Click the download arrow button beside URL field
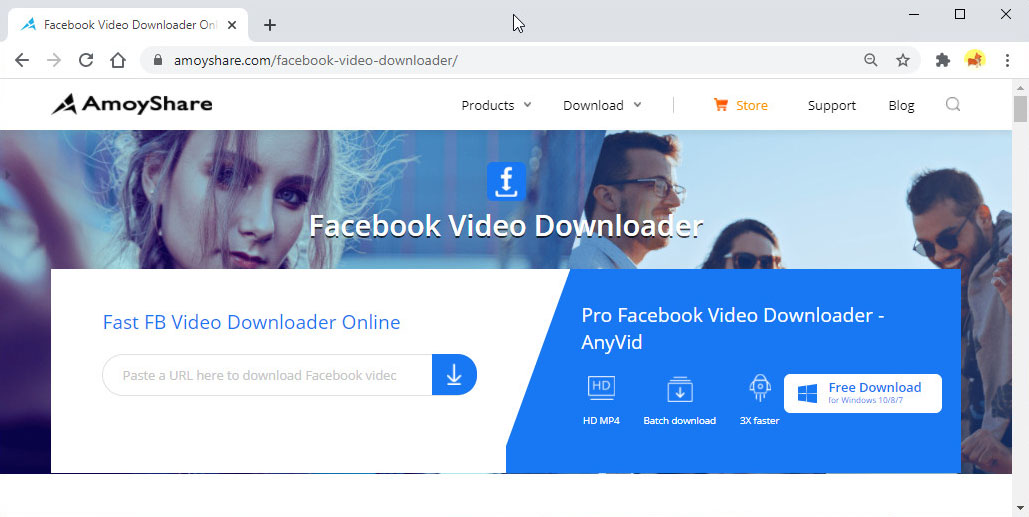The image size is (1029, 517). pyautogui.click(x=454, y=375)
